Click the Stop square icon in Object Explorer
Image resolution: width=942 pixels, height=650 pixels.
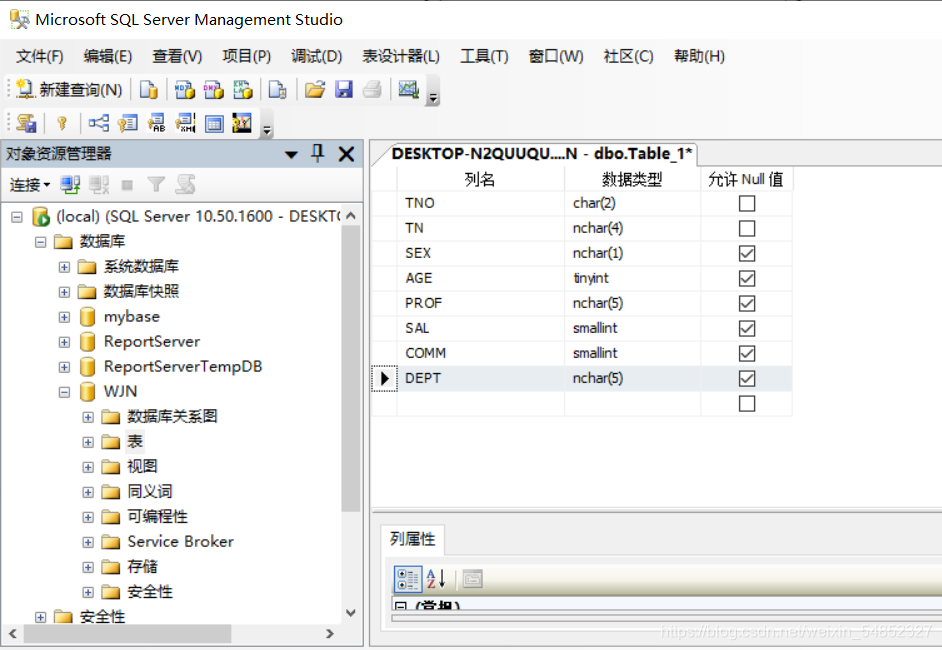[127, 184]
